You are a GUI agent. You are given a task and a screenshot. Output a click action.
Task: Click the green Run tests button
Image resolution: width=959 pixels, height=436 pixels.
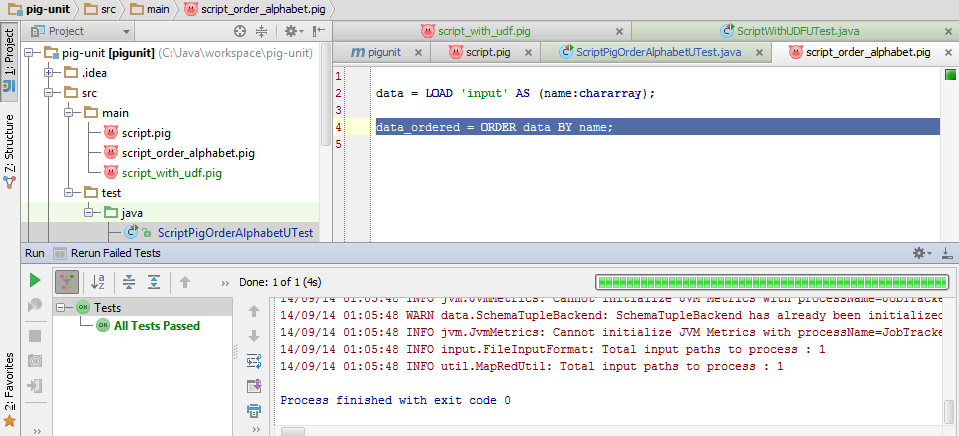[x=35, y=281]
